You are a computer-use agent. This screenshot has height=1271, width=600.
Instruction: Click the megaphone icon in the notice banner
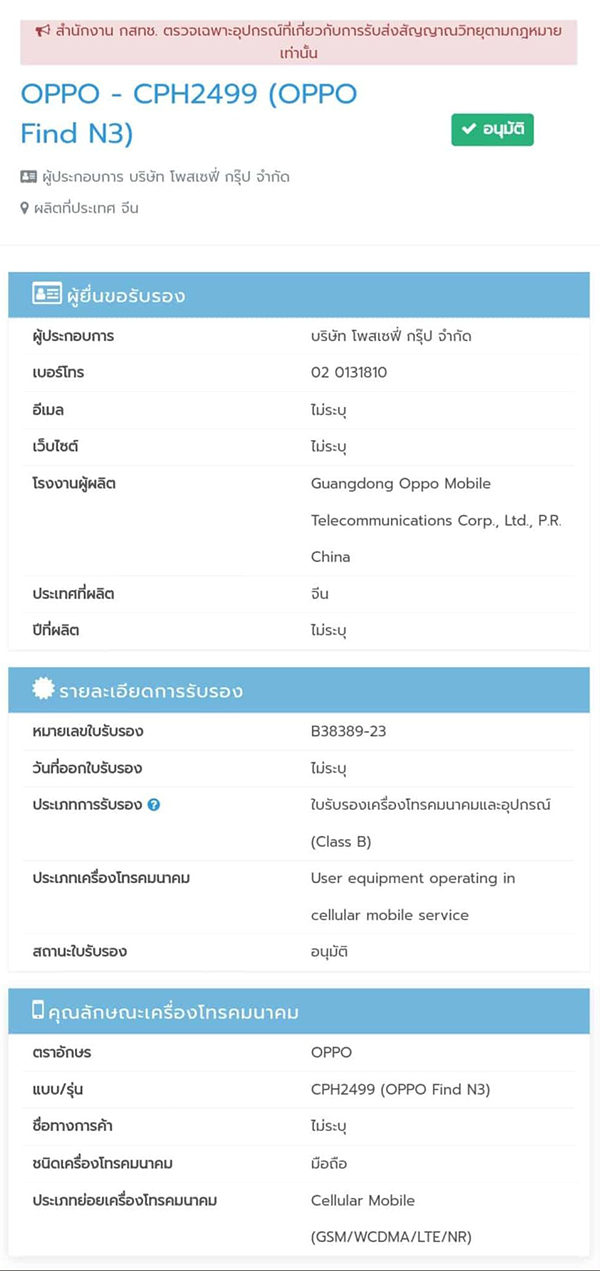point(43,31)
